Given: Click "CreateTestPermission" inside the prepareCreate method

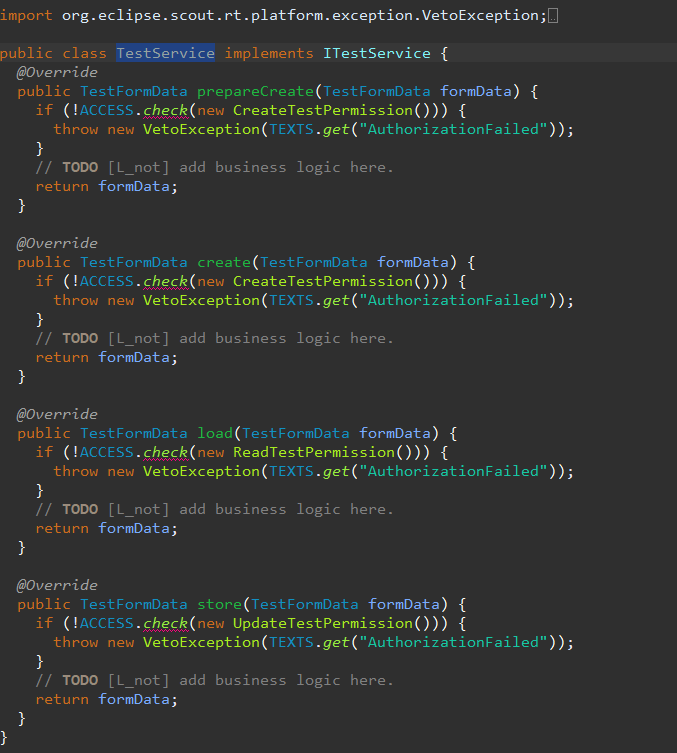Looking at the screenshot, I should pyautogui.click(x=323, y=110).
